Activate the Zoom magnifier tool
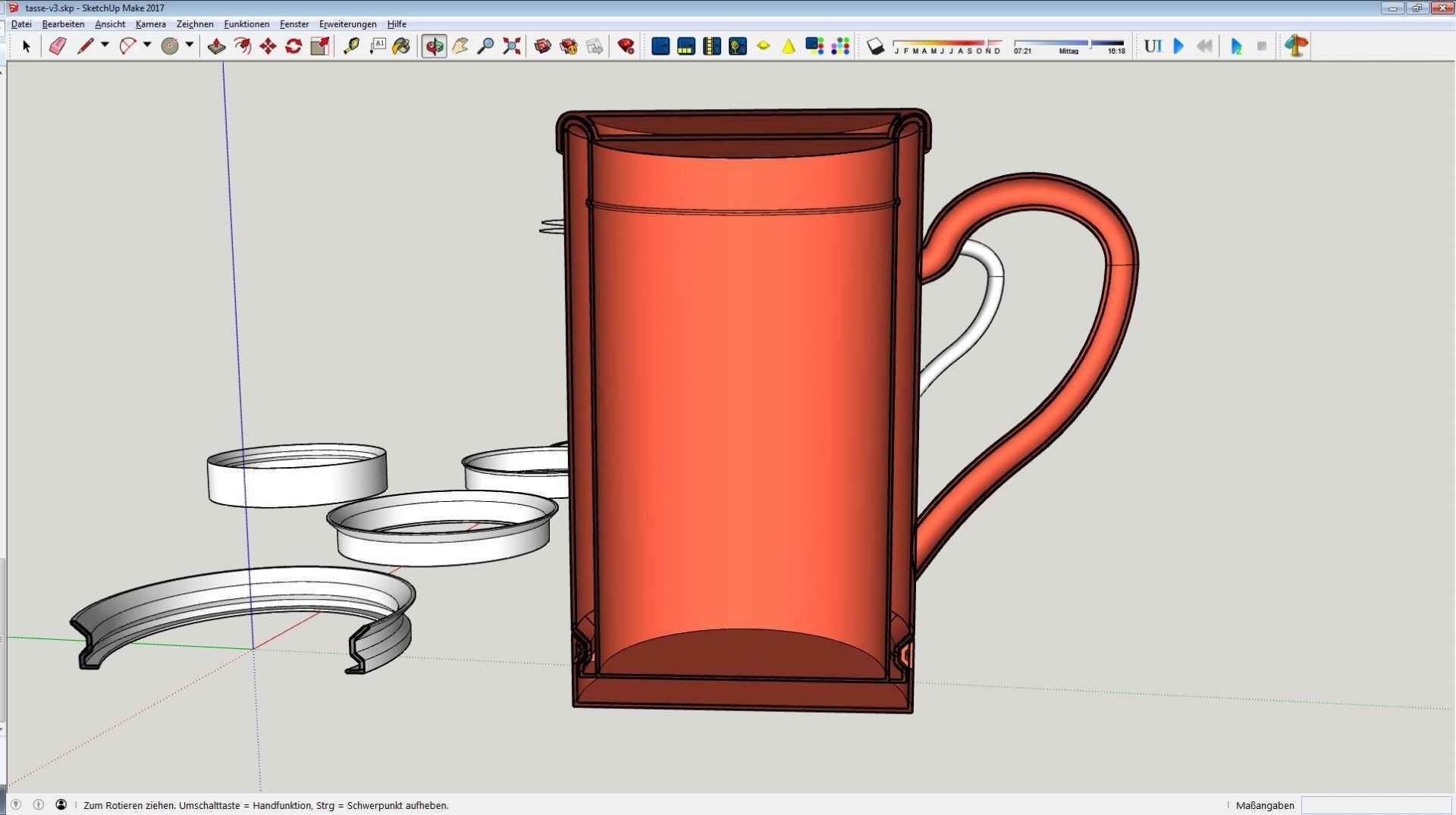Viewport: 1456px width, 815px height. [x=486, y=46]
